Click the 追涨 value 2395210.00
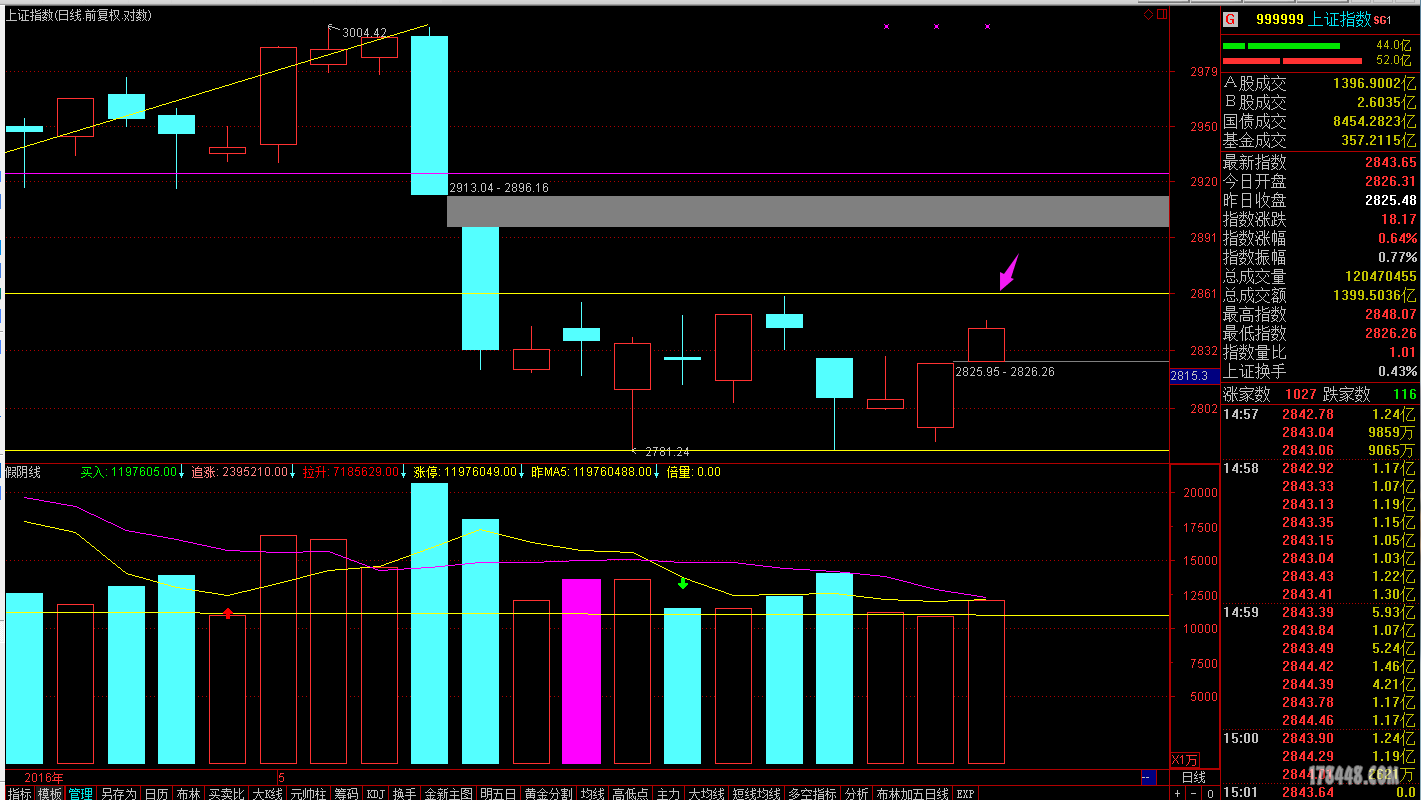This screenshot has width=1421, height=800. pyautogui.click(x=254, y=472)
